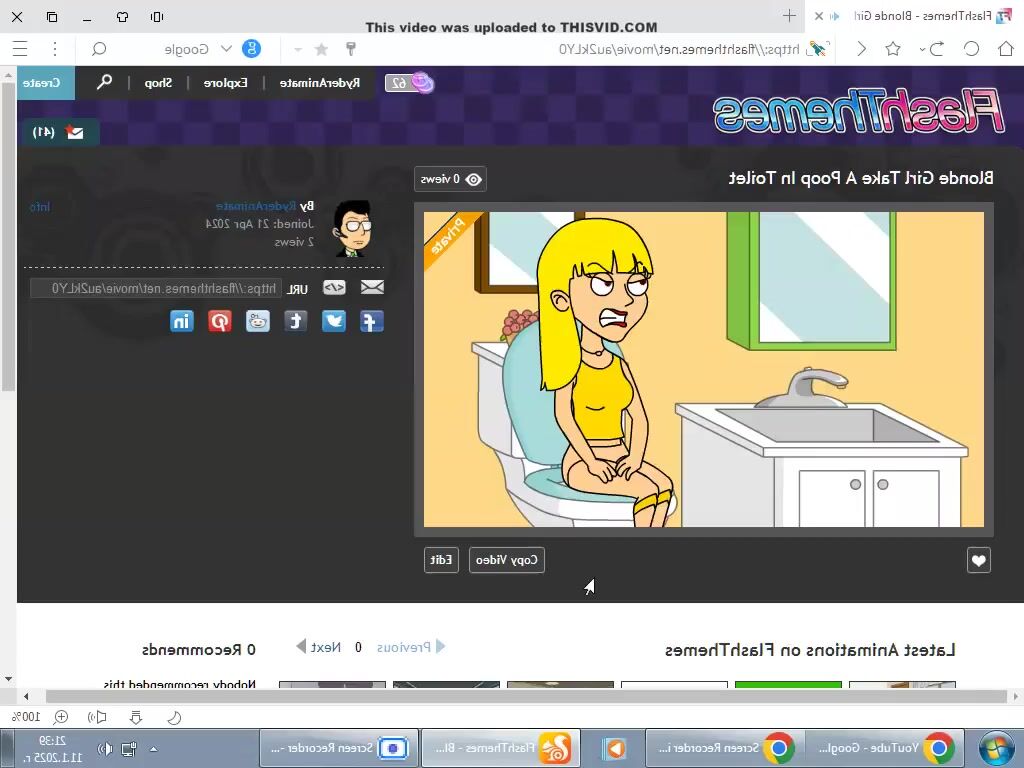
Task: Favorite the video with the heart button
Action: tap(978, 560)
